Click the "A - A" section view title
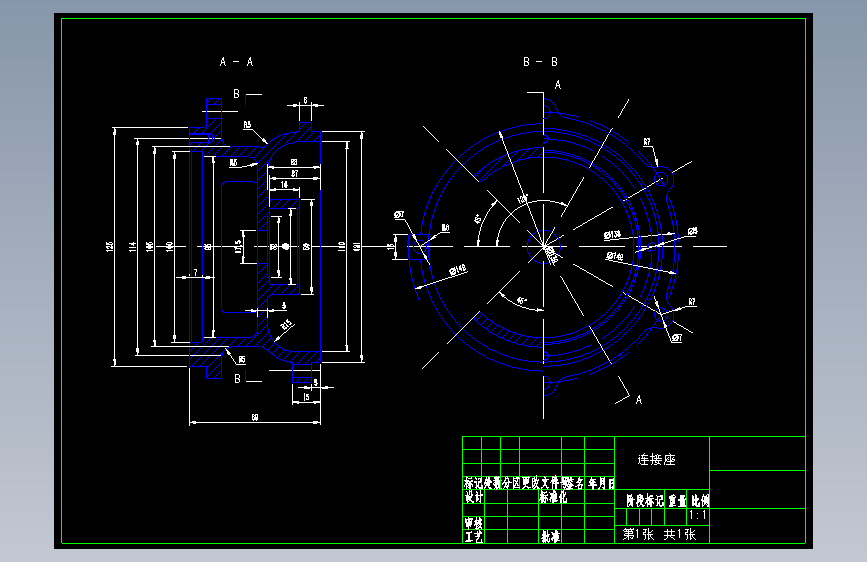 [x=236, y=62]
